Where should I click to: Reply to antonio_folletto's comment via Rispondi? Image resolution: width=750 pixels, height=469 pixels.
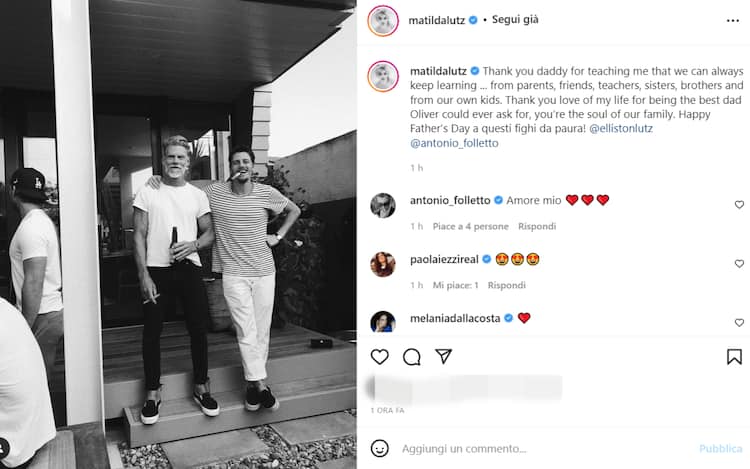537,226
